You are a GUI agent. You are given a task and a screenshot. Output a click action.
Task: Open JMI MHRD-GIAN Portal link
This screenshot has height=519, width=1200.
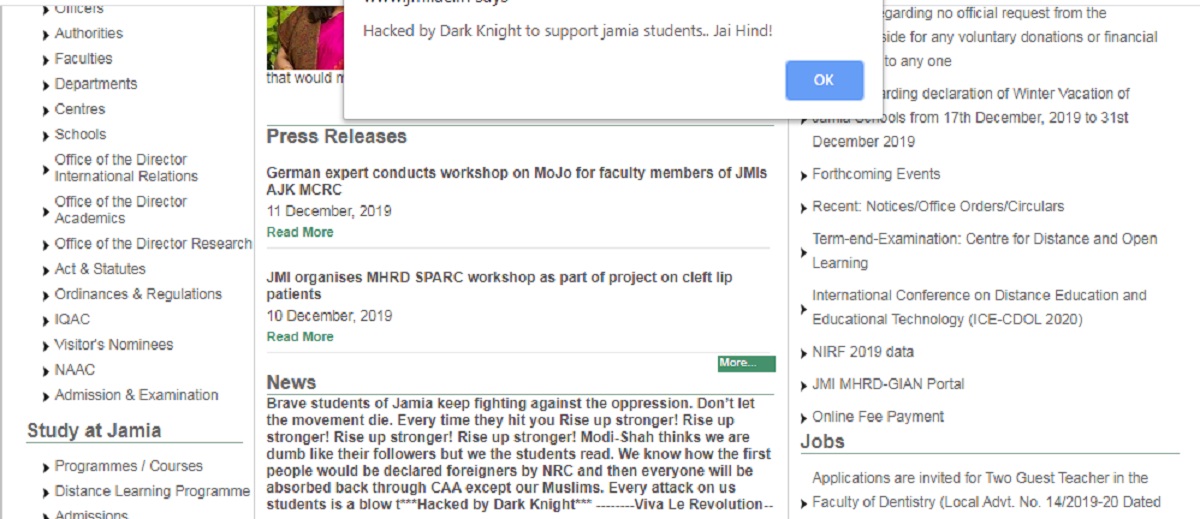[887, 384]
